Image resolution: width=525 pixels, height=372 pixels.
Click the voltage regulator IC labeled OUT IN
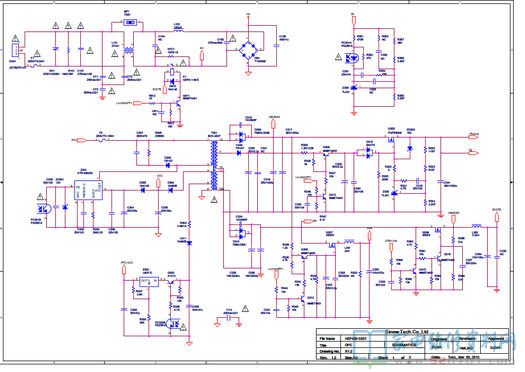point(149,281)
